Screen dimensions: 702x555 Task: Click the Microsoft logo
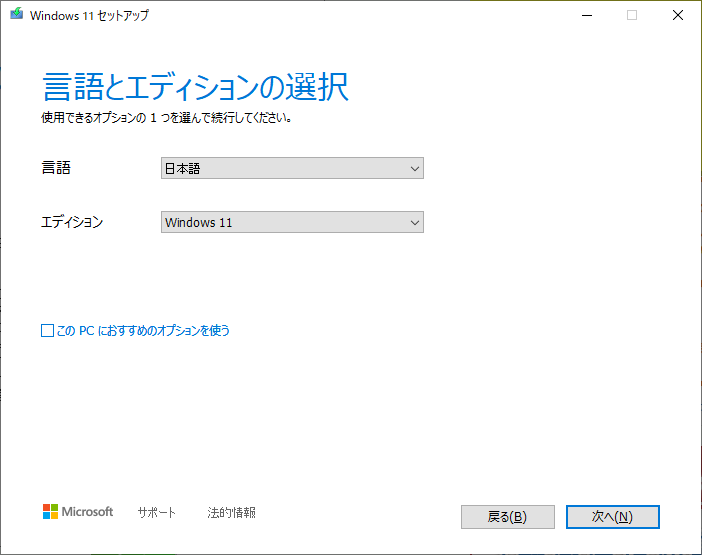click(x=78, y=512)
